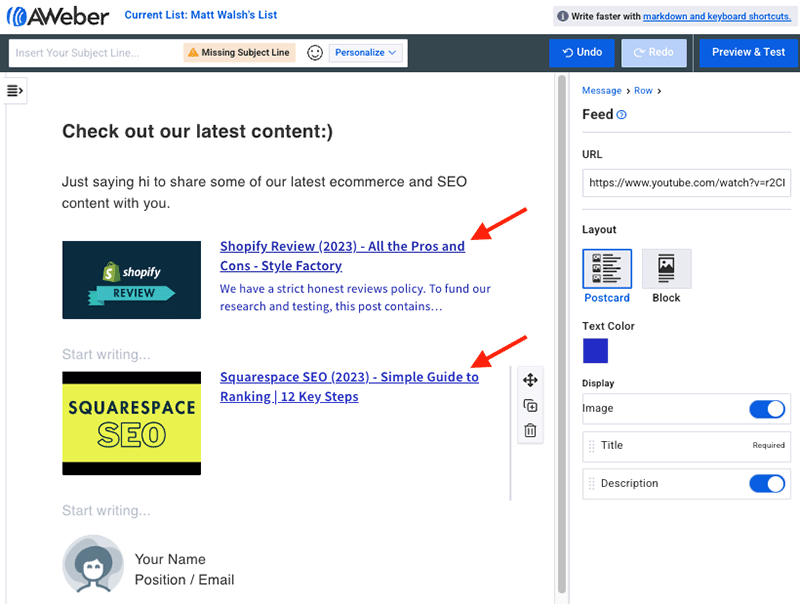This screenshot has width=800, height=604.
Task: Click the Shopify Review thumbnail image
Action: (x=132, y=280)
